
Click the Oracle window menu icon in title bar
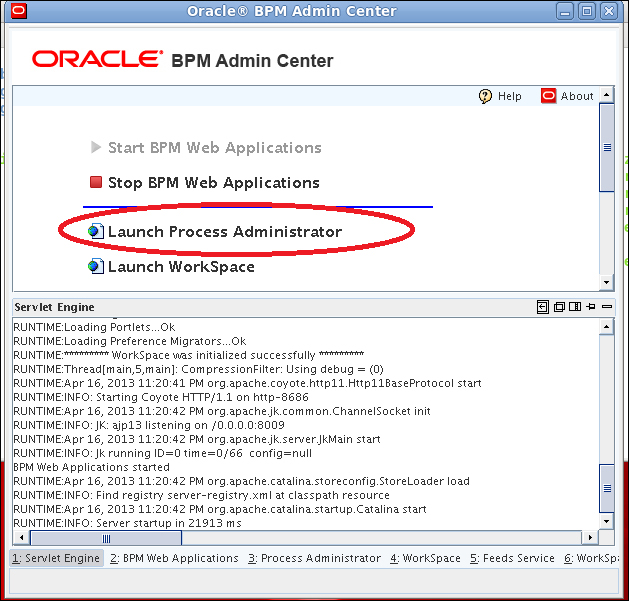19,11
